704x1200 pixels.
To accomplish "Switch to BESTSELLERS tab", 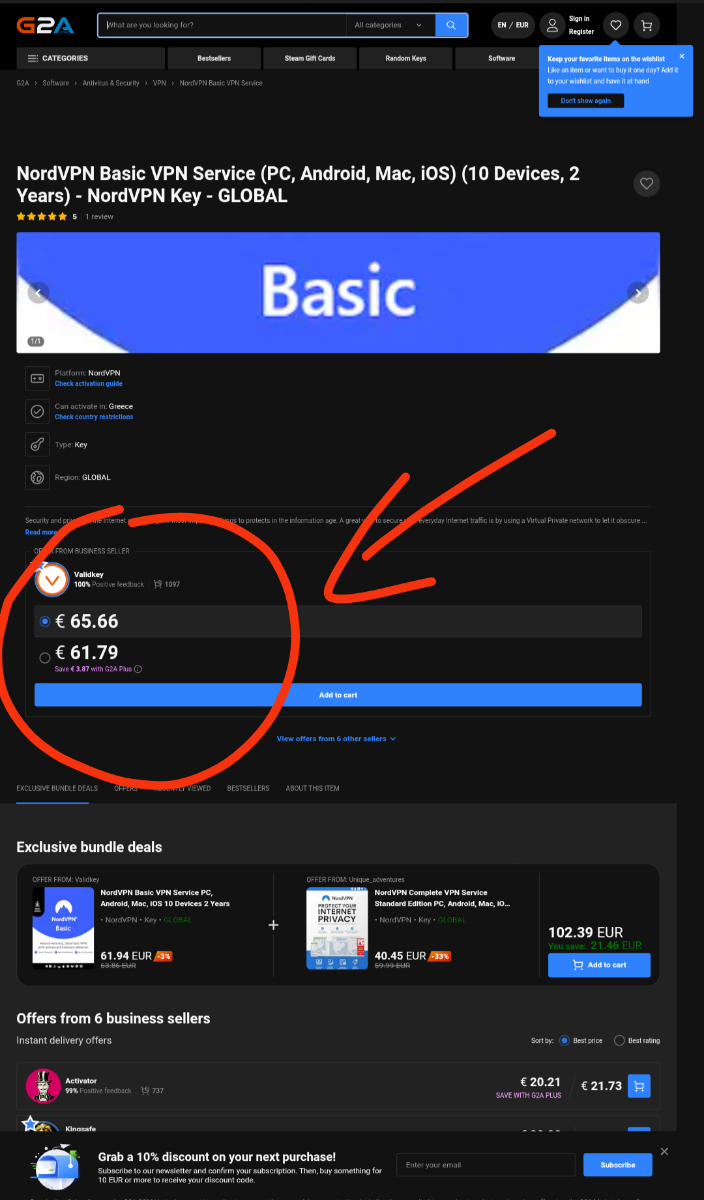I will tap(248, 788).
